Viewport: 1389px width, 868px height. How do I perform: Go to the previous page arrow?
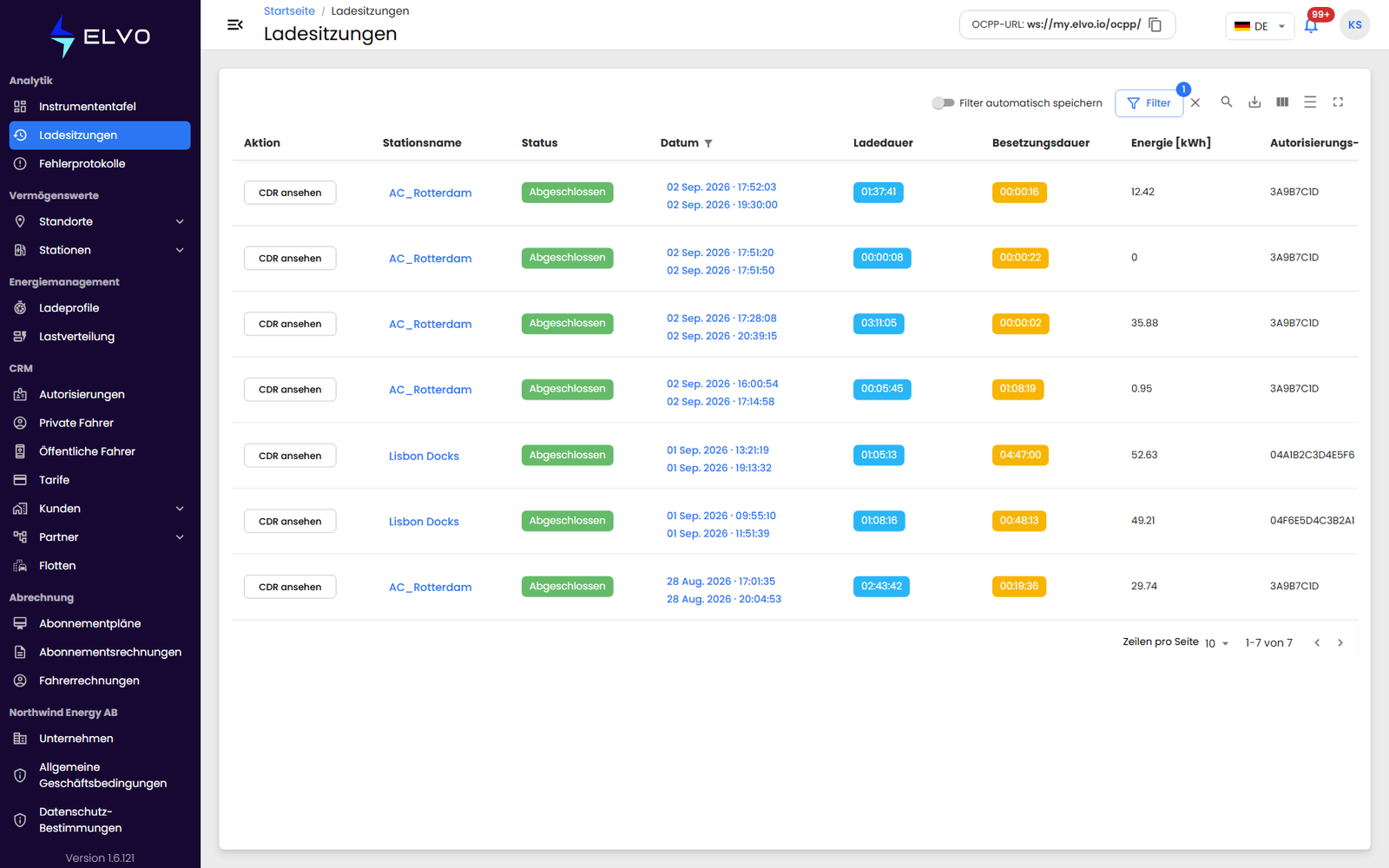click(x=1317, y=642)
